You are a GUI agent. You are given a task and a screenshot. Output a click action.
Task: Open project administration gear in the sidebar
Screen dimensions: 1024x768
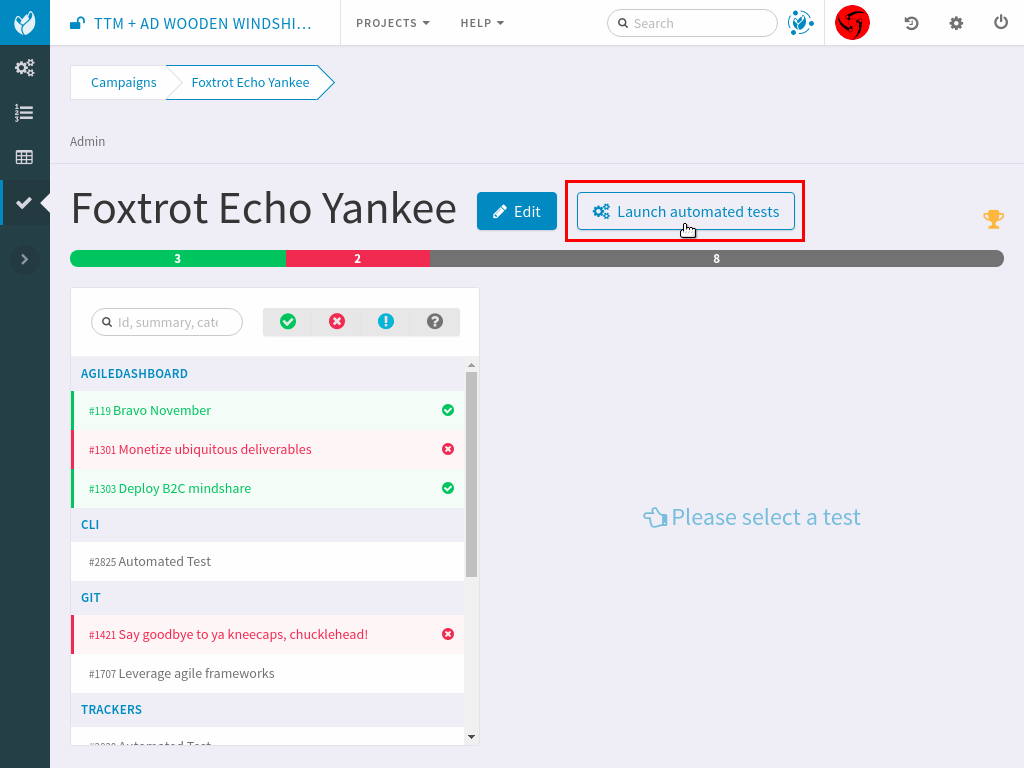(x=24, y=68)
